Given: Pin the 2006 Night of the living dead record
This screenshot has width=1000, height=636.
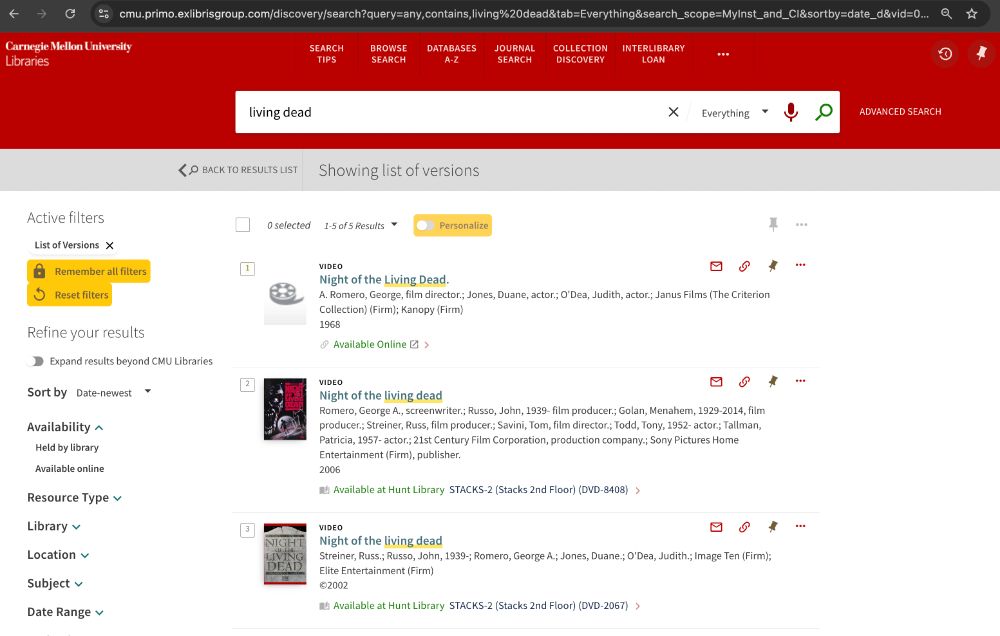Looking at the screenshot, I should coord(772,381).
